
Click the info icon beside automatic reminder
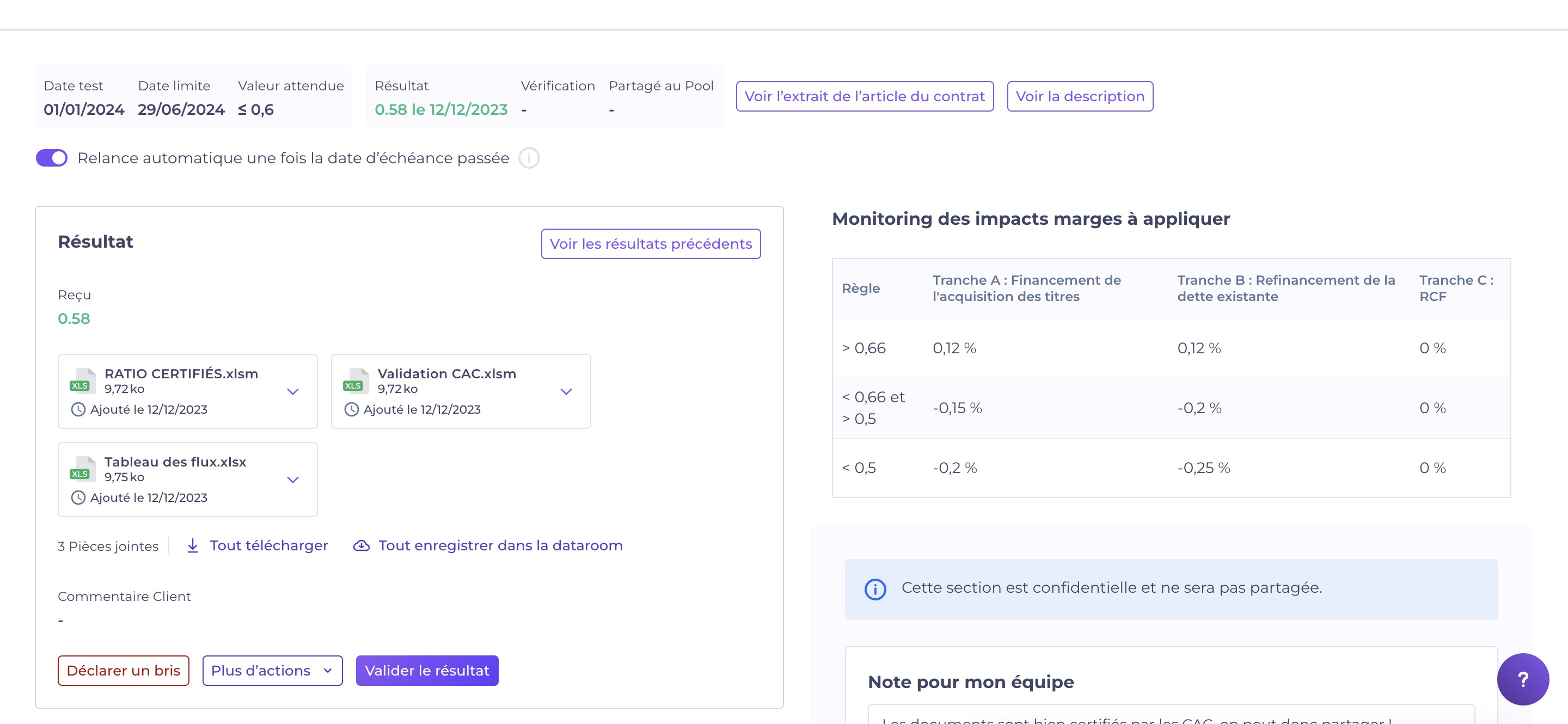click(528, 158)
